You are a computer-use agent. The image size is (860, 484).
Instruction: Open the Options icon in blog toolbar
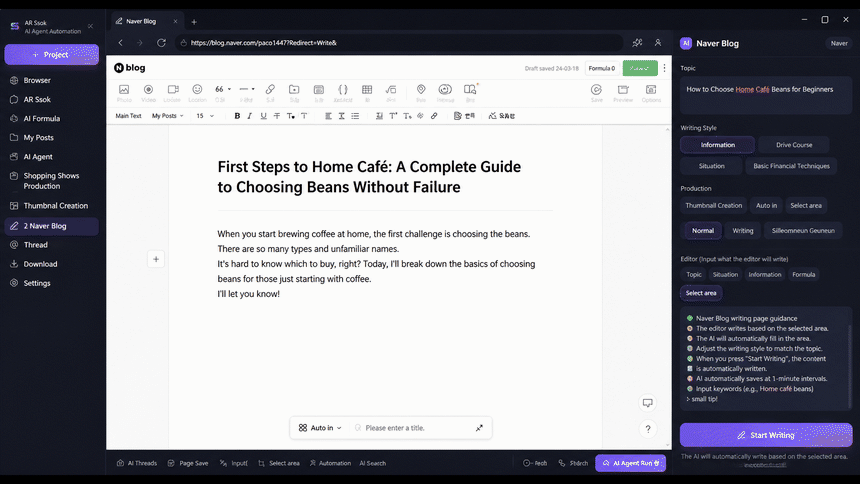[651, 93]
